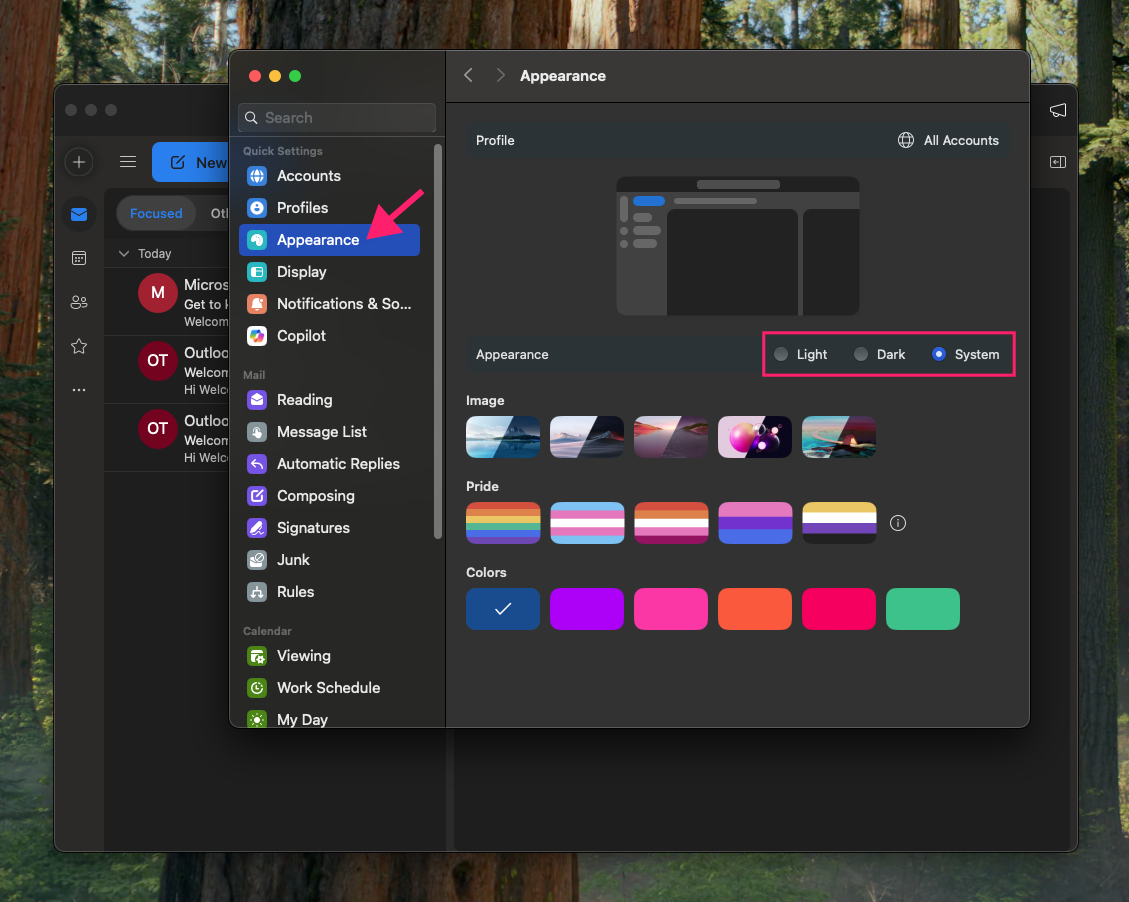Click the megaphone feedback icon in Outlook
Image resolution: width=1129 pixels, height=902 pixels.
[1058, 110]
